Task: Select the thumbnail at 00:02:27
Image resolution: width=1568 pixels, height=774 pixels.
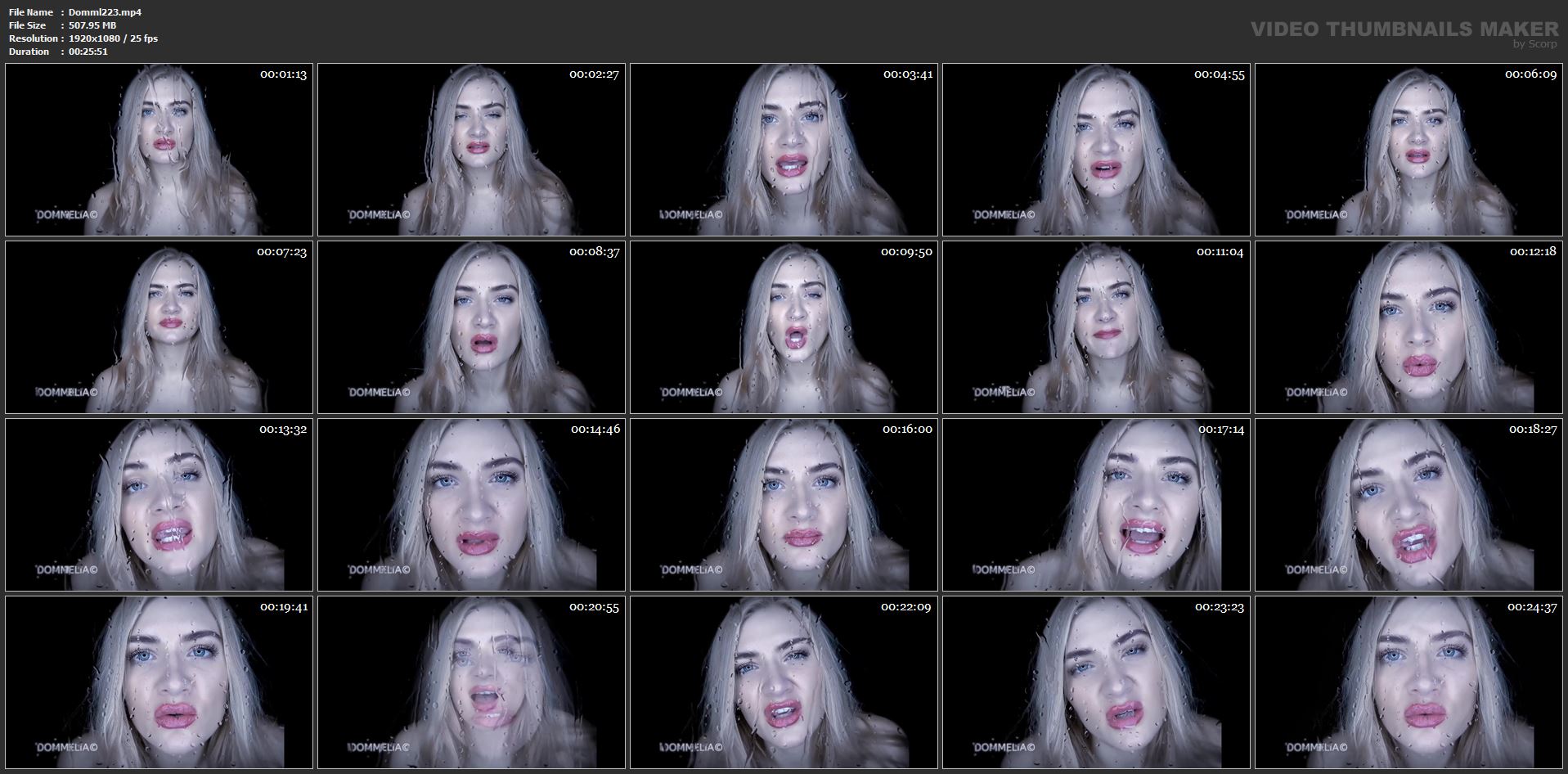Action: (x=471, y=150)
